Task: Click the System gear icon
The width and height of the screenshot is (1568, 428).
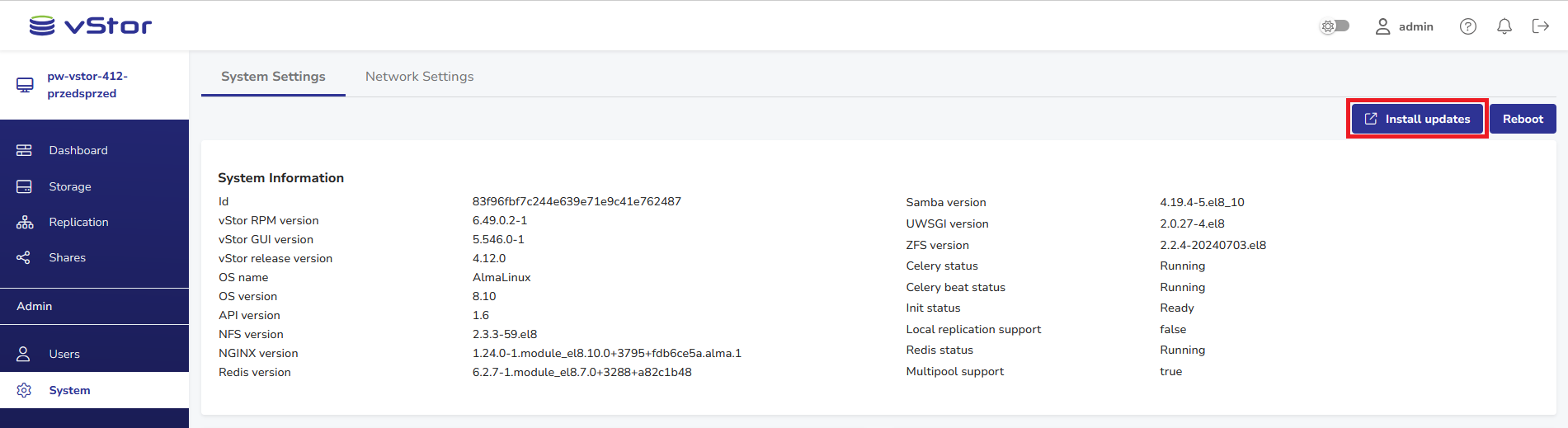Action: tap(24, 390)
